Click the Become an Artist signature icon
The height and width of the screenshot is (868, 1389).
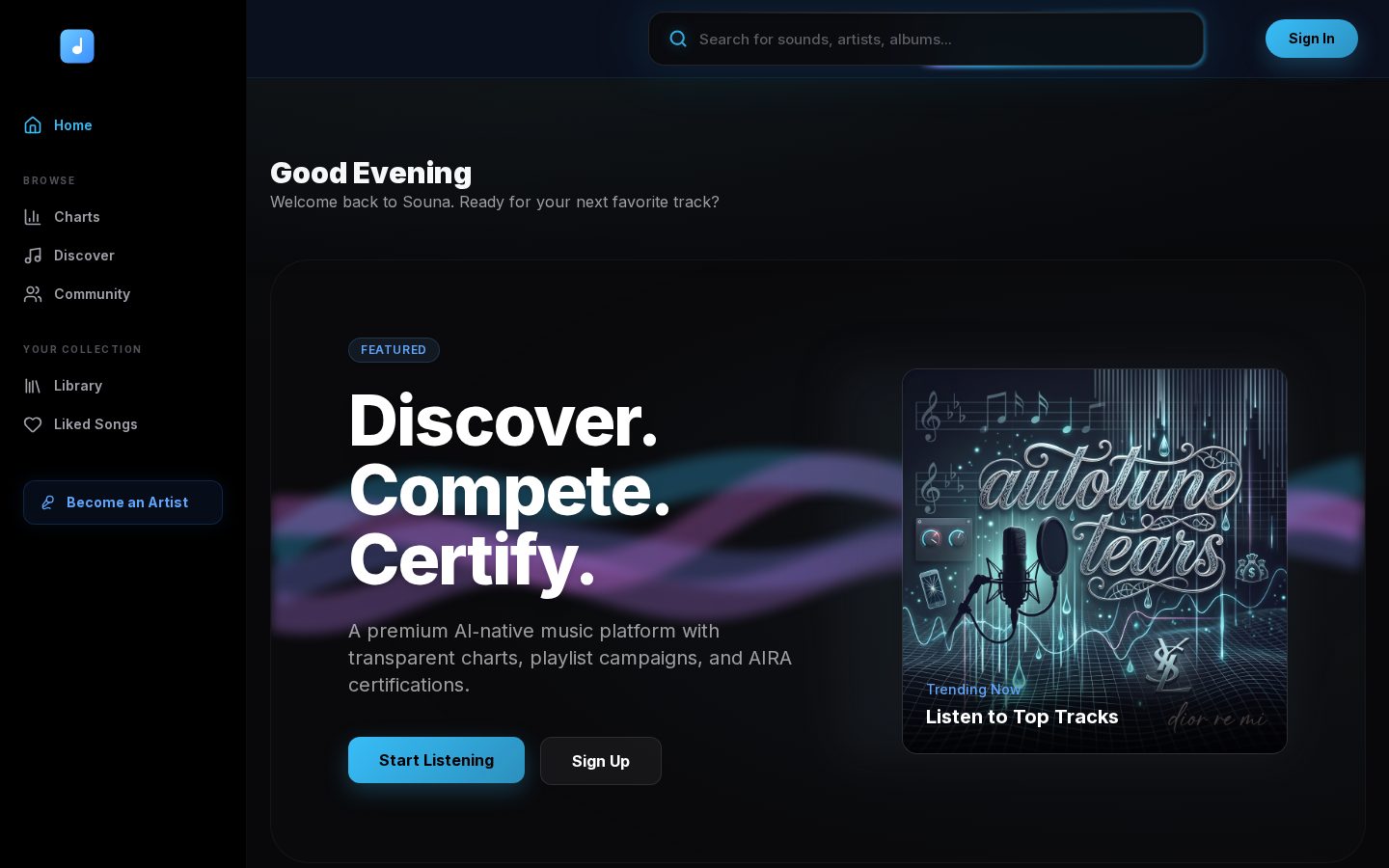click(x=48, y=502)
